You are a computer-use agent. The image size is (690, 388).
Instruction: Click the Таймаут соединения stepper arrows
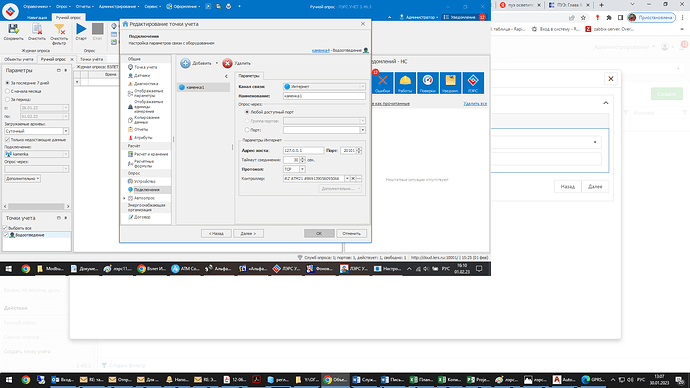(302, 160)
